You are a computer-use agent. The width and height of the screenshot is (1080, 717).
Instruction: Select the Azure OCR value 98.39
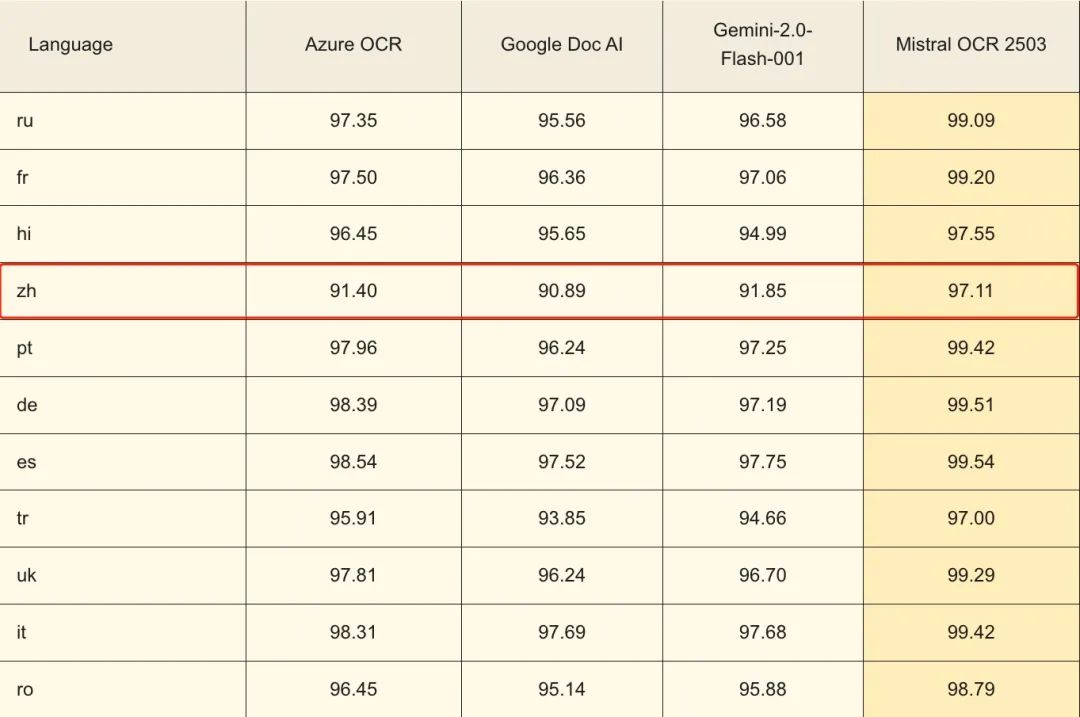tap(353, 405)
